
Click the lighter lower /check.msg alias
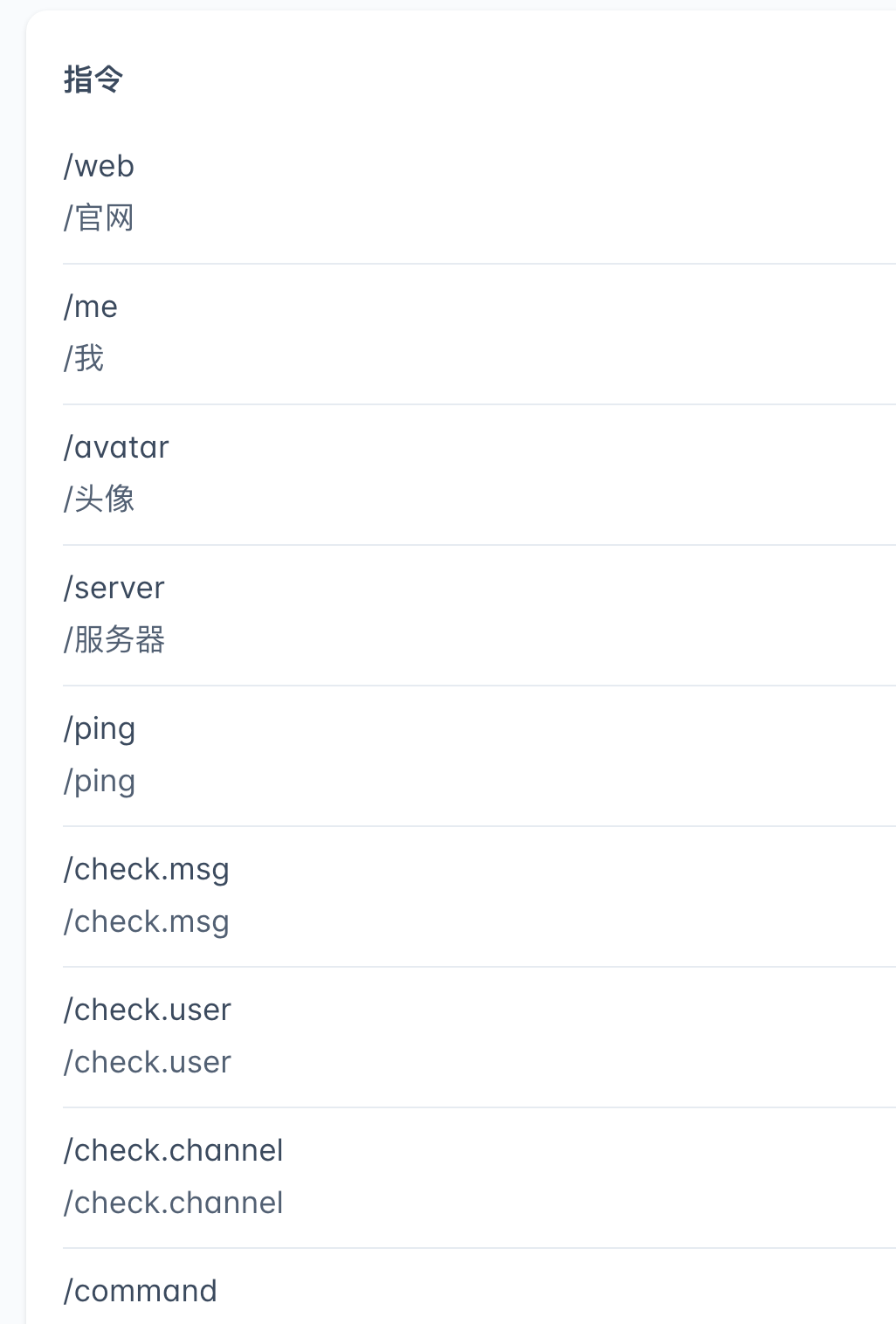click(x=146, y=922)
